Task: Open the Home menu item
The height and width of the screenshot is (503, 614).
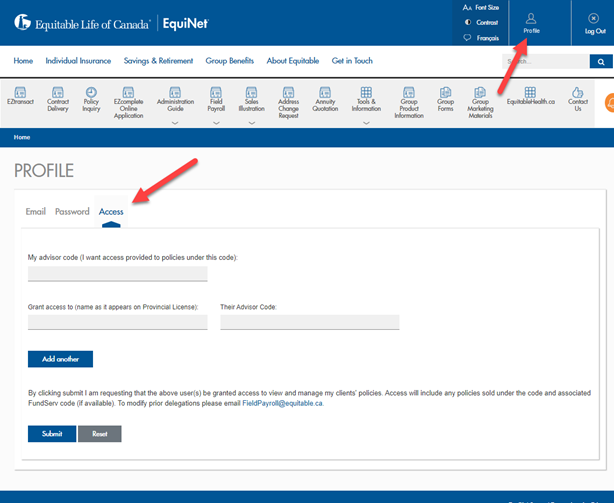Action: tap(23, 61)
